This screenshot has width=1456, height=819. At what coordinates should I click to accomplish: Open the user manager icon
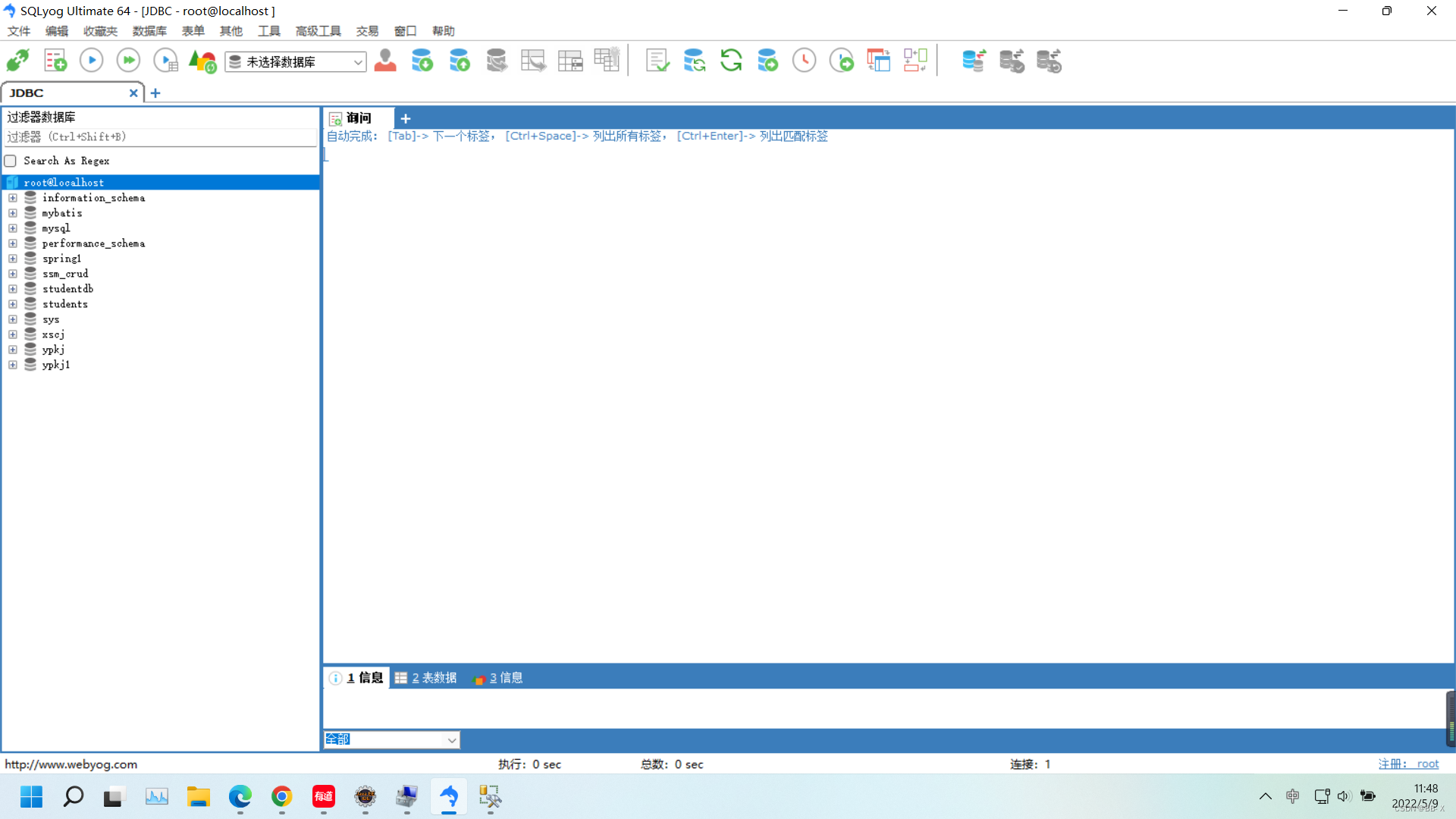click(385, 60)
